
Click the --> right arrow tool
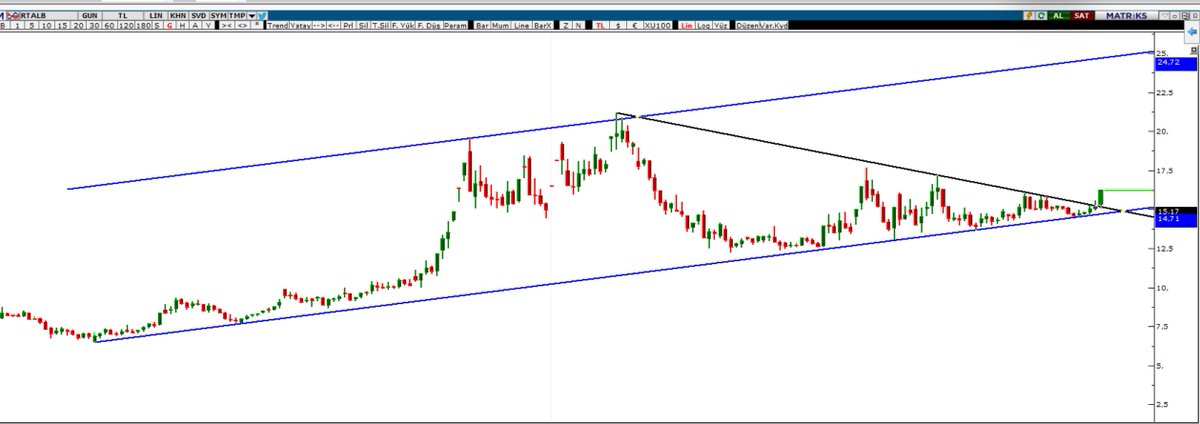[x=319, y=25]
